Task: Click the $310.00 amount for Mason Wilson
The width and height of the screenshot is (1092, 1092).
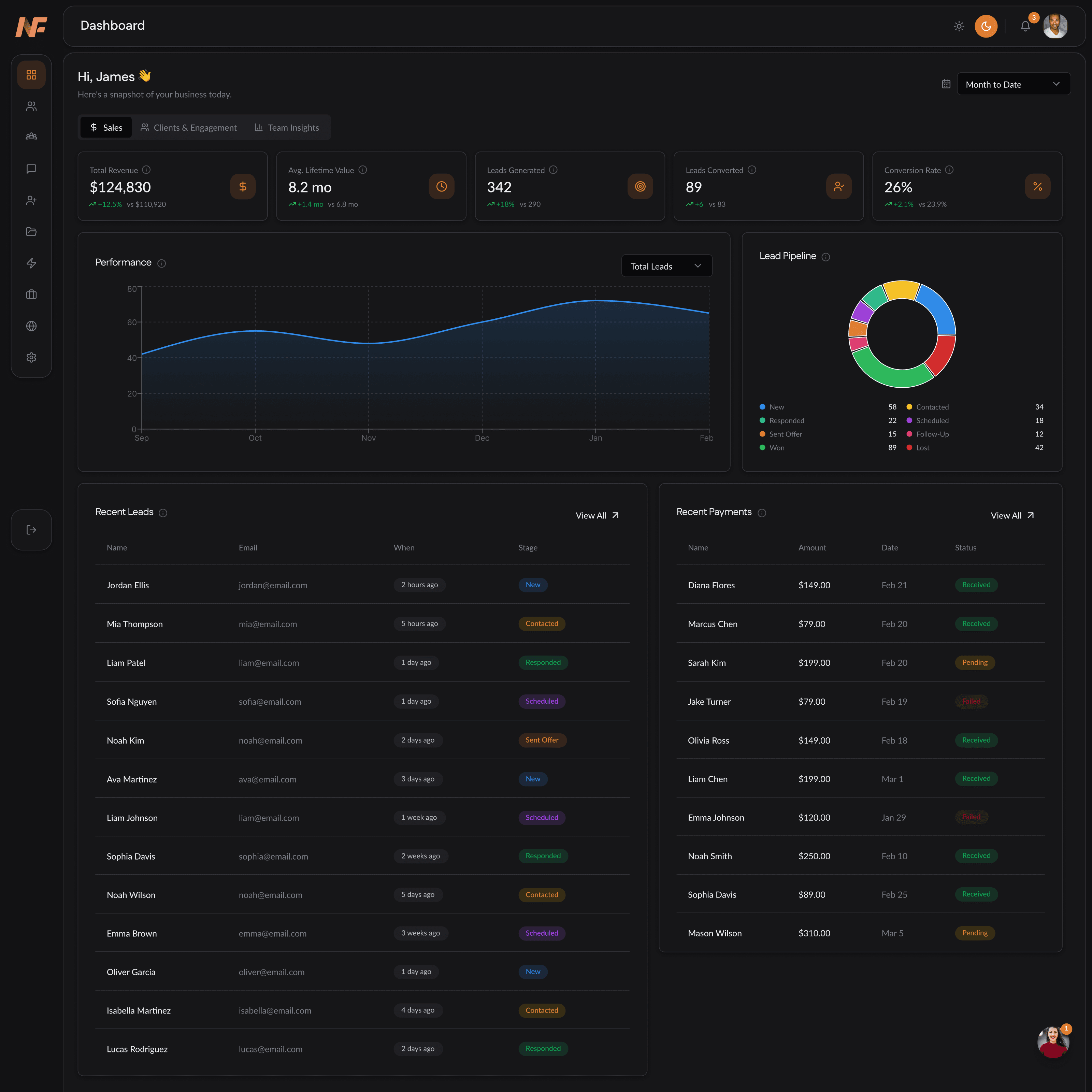Action: click(814, 933)
